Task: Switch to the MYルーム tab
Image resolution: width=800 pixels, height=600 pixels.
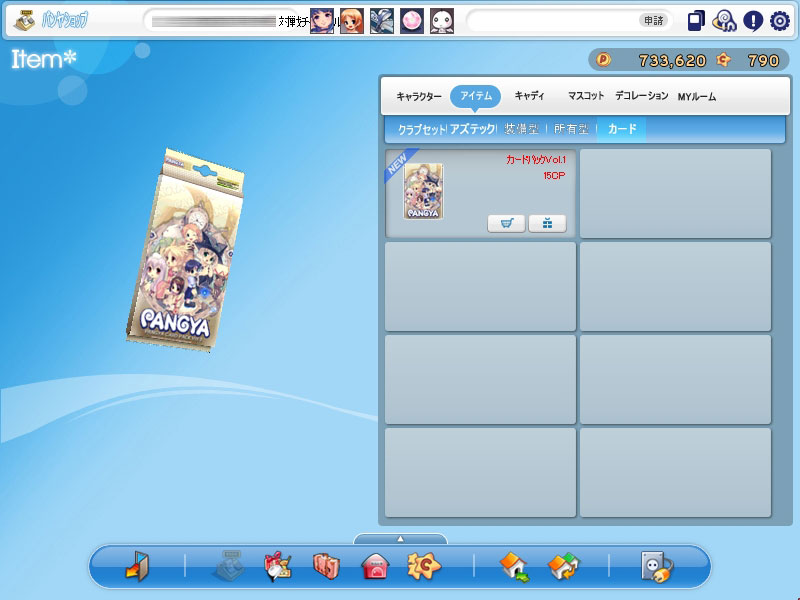Action: [696, 96]
